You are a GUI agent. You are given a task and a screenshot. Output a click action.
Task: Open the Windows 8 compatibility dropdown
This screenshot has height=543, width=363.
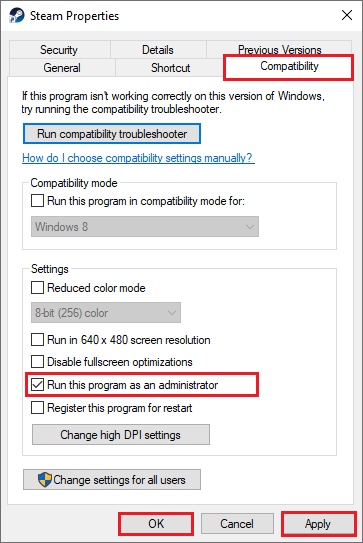click(145, 227)
